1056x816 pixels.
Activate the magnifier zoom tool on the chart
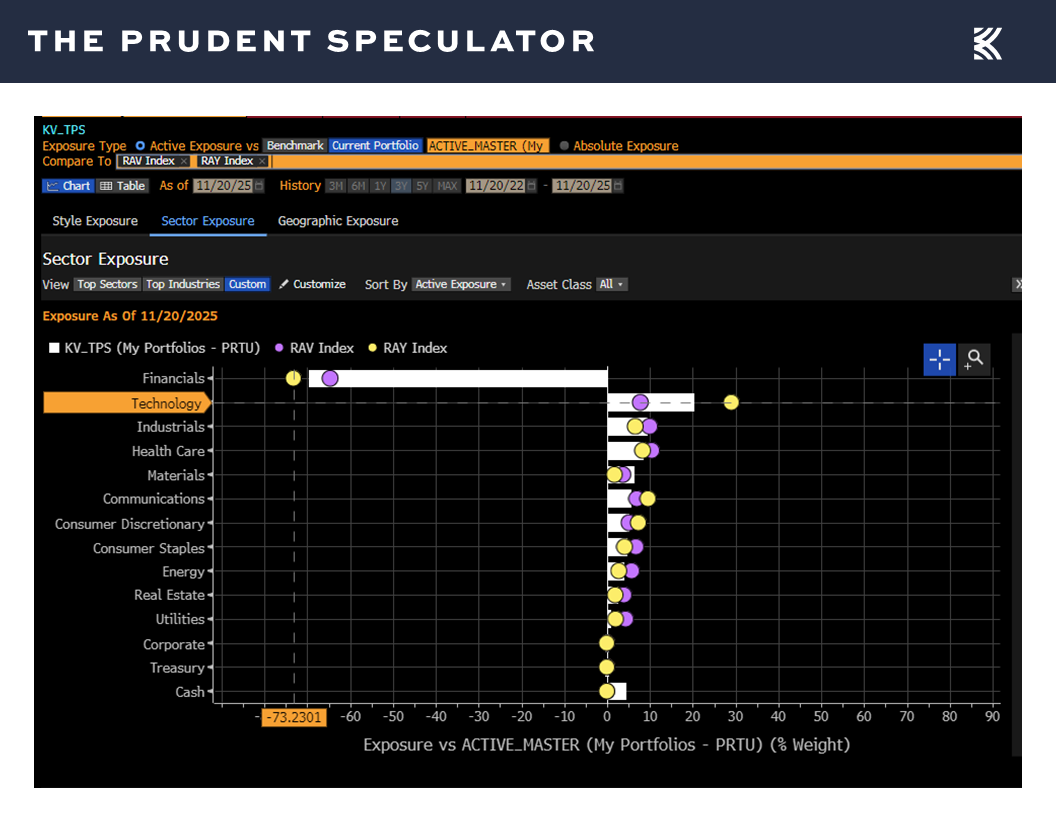[x=972, y=360]
